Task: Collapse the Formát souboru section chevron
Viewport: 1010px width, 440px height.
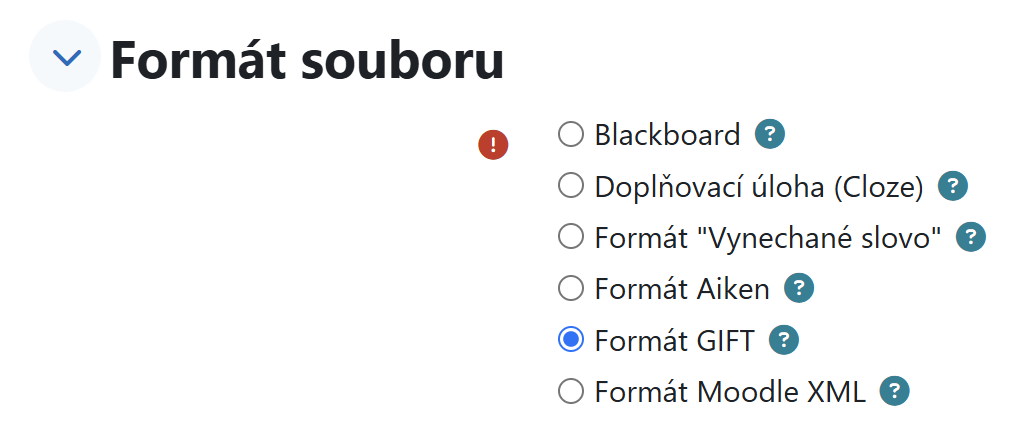Action: (66, 58)
